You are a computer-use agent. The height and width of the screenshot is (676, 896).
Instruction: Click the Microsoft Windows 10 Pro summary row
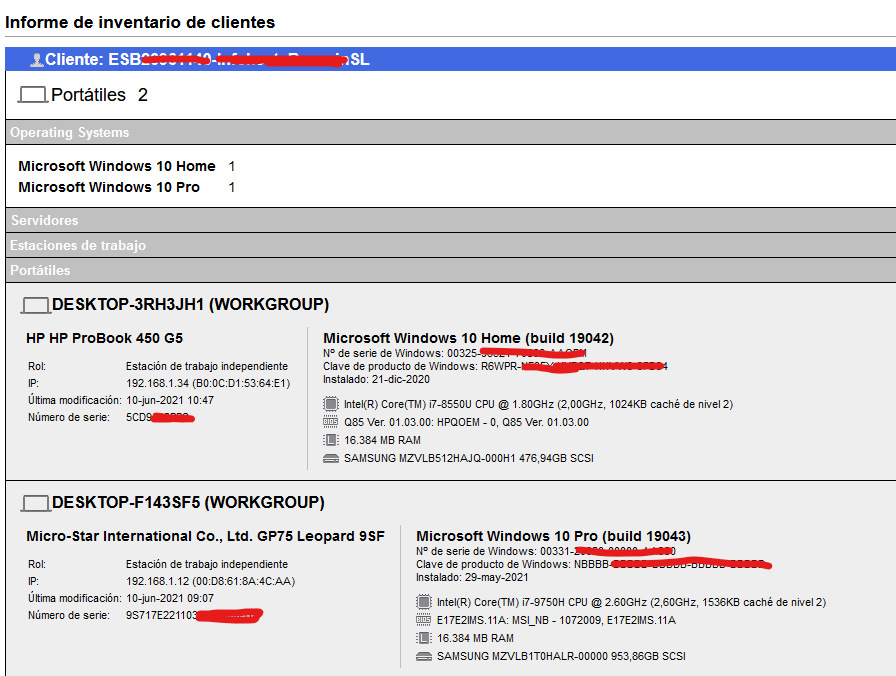click(x=127, y=187)
